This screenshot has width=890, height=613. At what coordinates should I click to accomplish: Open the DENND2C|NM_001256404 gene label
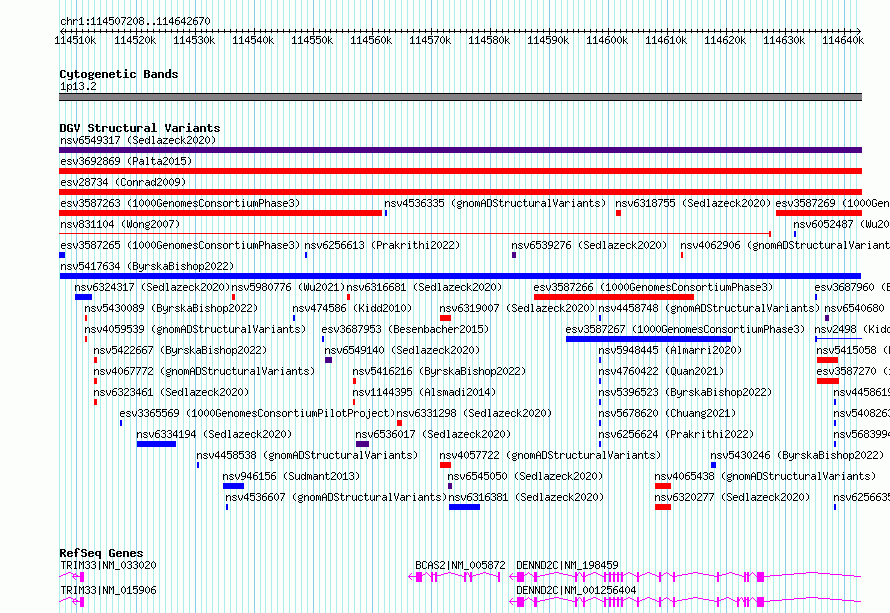[576, 590]
